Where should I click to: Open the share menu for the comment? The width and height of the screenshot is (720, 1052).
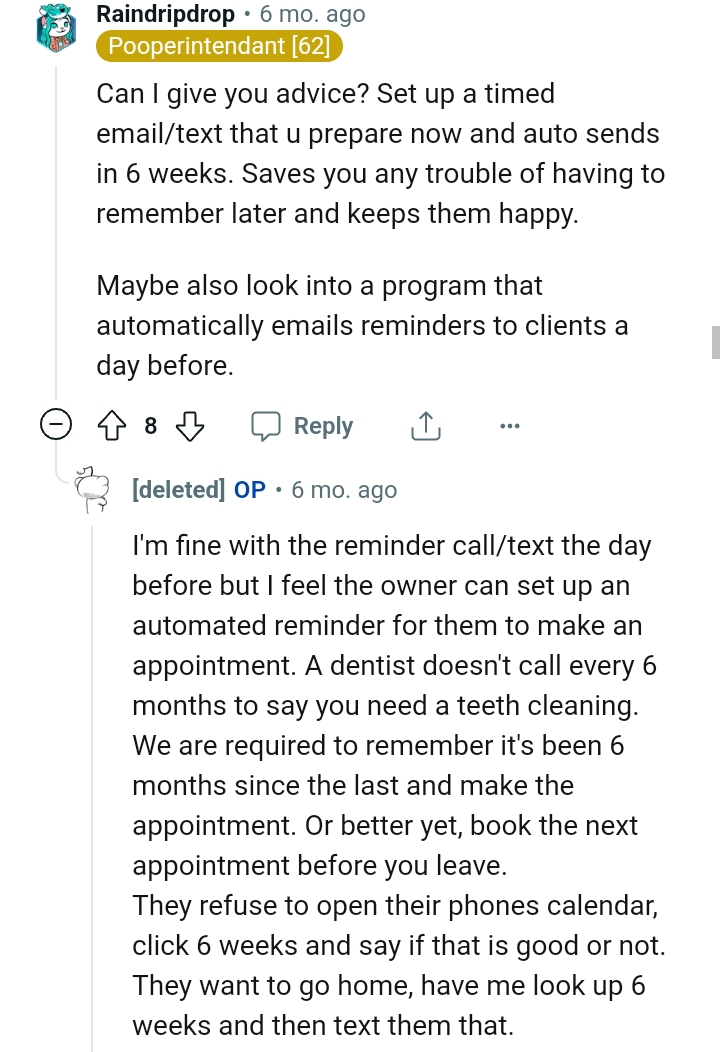[x=426, y=425]
